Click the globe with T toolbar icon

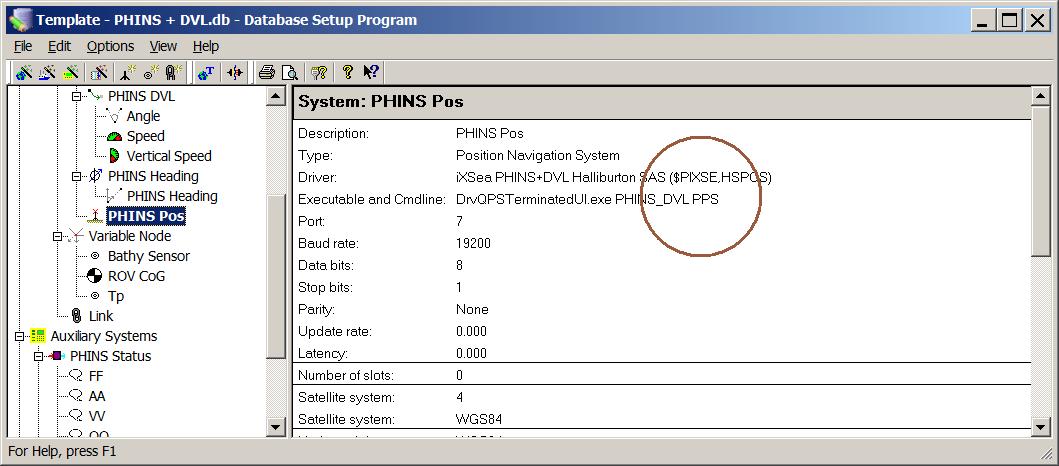pyautogui.click(x=206, y=72)
